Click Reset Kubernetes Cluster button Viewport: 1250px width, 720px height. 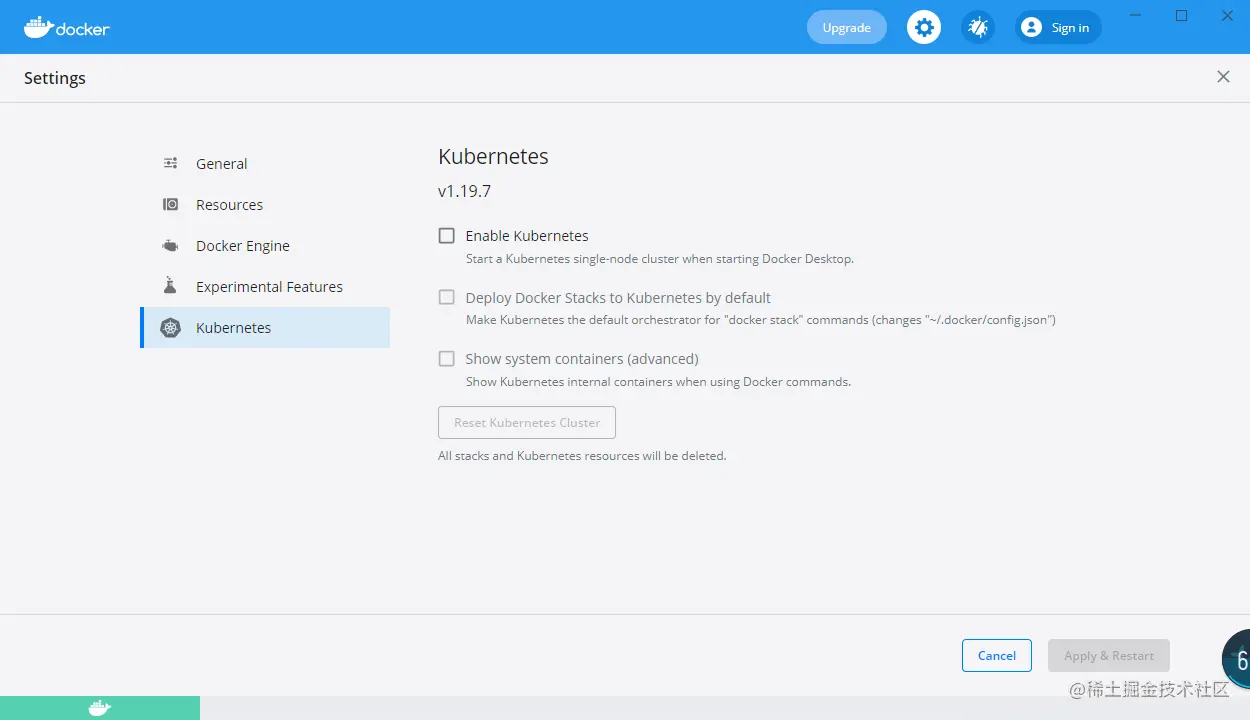pyautogui.click(x=527, y=422)
